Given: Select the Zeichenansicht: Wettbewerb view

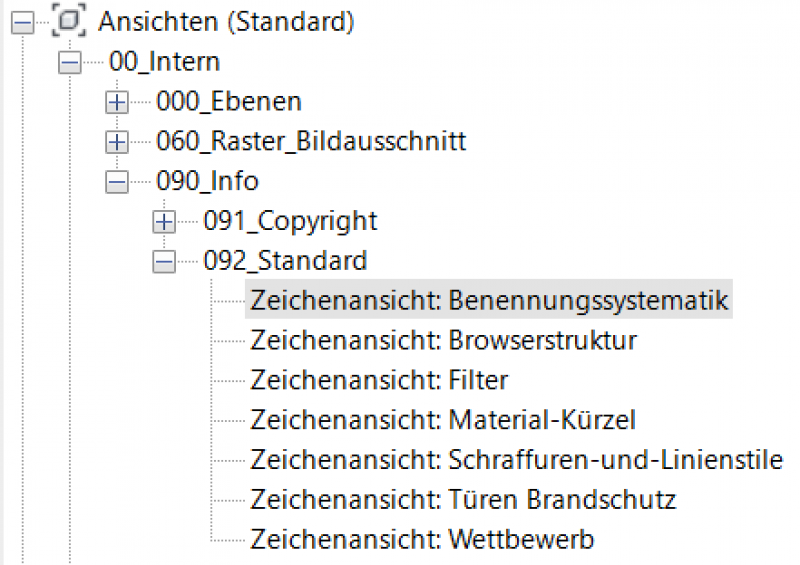Looking at the screenshot, I should coord(422,540).
